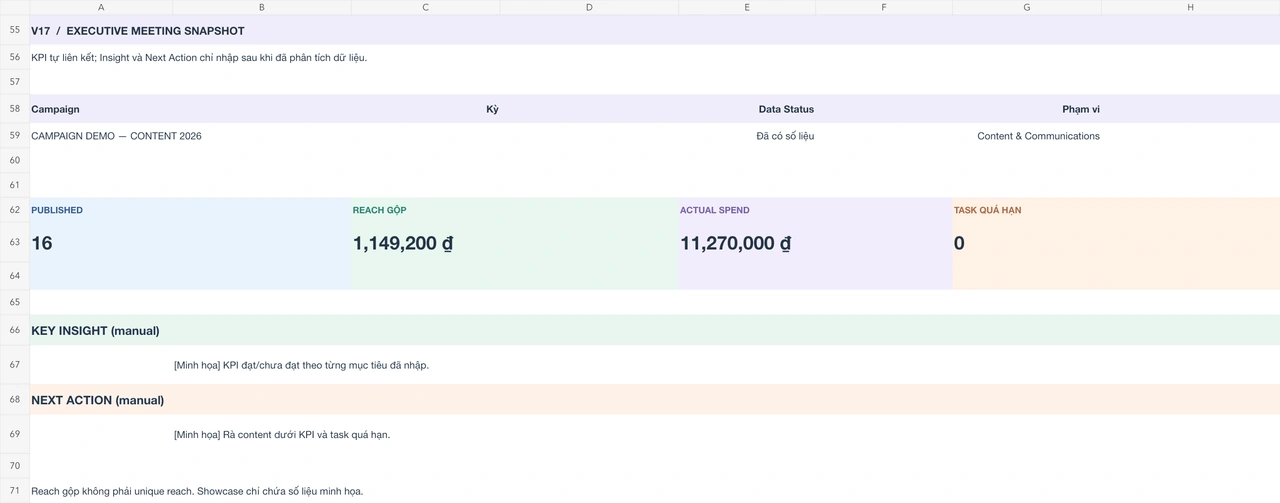Select row 71 header
Image resolution: width=1280 pixels, height=503 pixels.
point(15,491)
